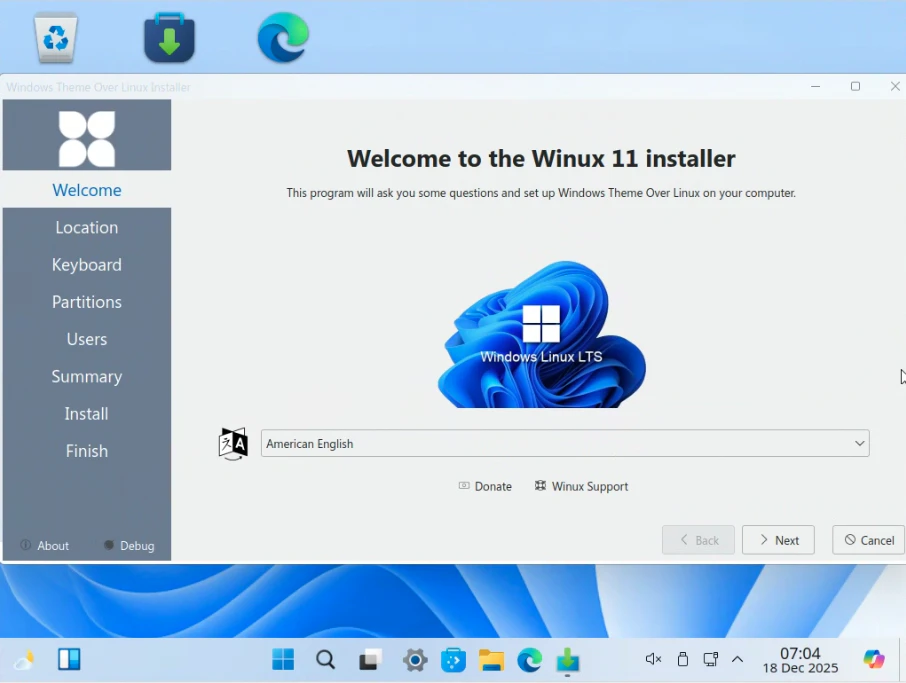Open Settings gear on taskbar

tap(415, 660)
